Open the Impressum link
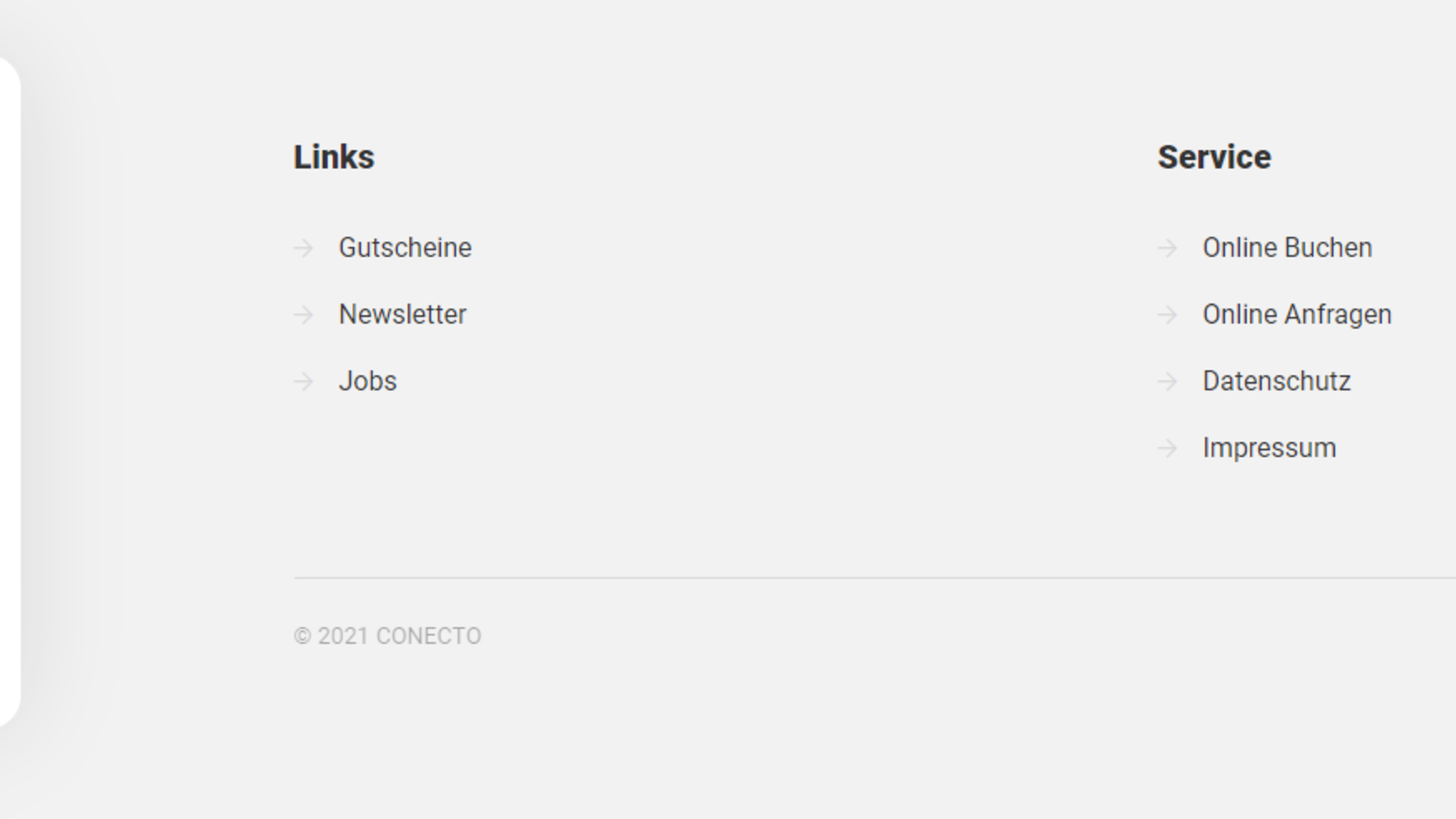Image resolution: width=1456 pixels, height=819 pixels. (x=1269, y=448)
